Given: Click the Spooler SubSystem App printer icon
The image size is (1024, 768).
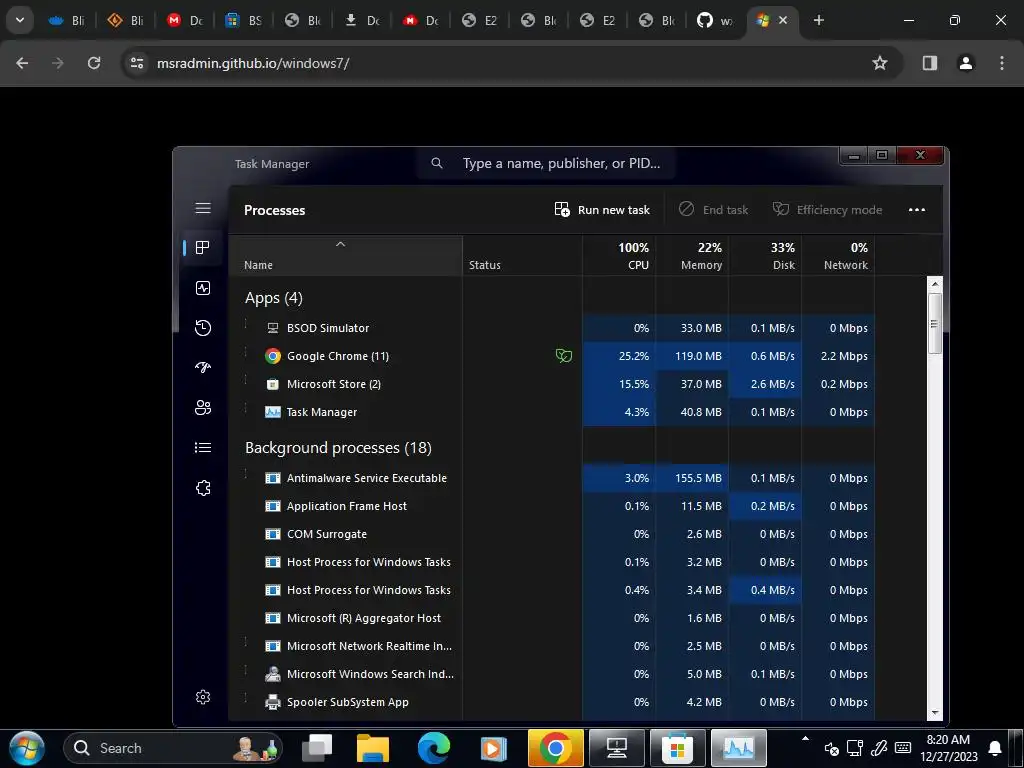Looking at the screenshot, I should click(272, 702).
